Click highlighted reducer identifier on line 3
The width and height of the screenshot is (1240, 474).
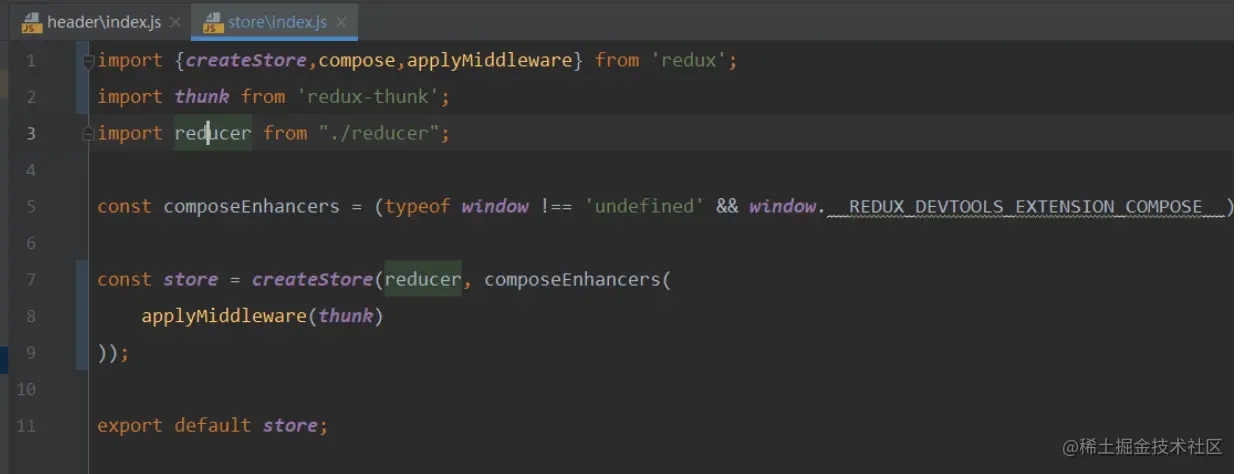(213, 134)
